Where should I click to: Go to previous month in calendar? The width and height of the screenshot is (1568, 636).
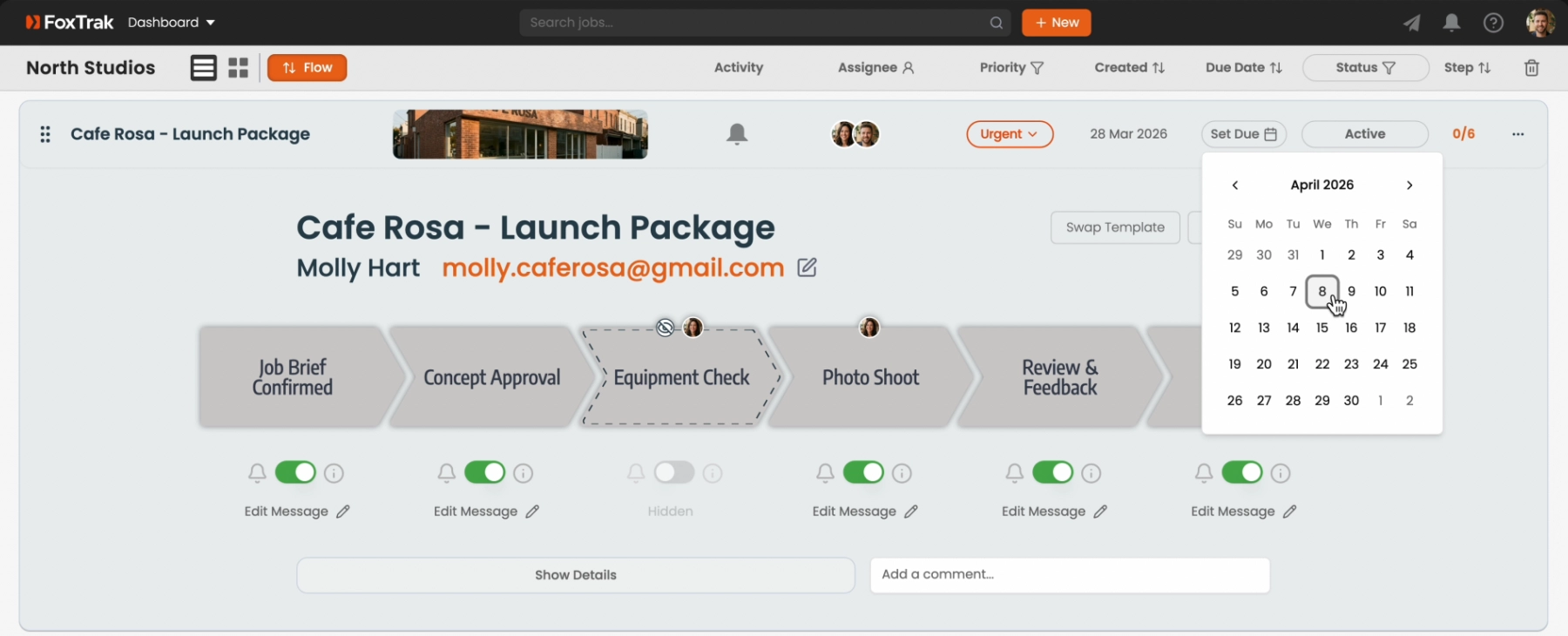pos(1234,186)
